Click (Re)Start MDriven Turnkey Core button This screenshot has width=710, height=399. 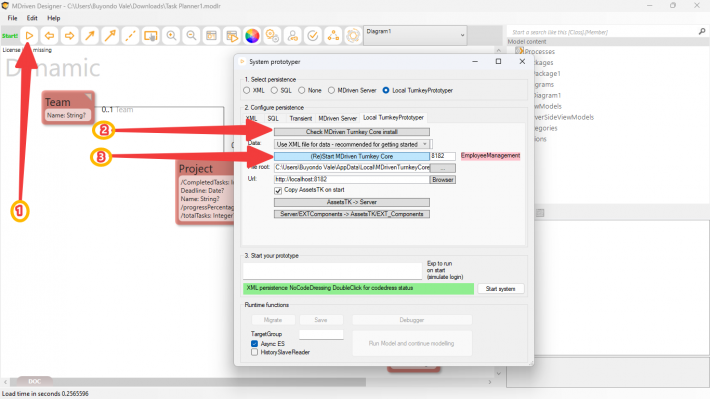[352, 156]
